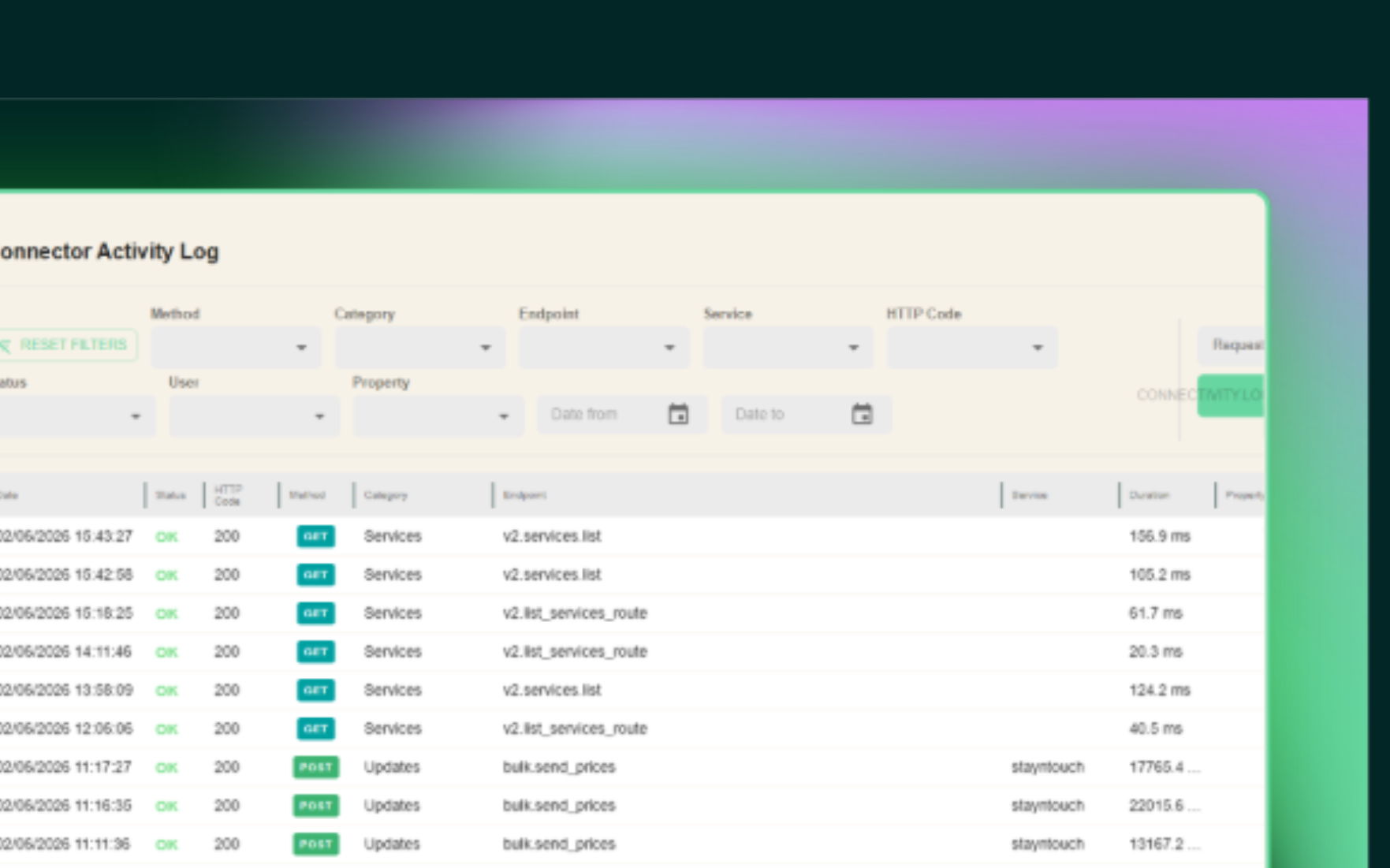Sort by the Endpoint column header
The image size is (1390, 868).
(x=524, y=495)
